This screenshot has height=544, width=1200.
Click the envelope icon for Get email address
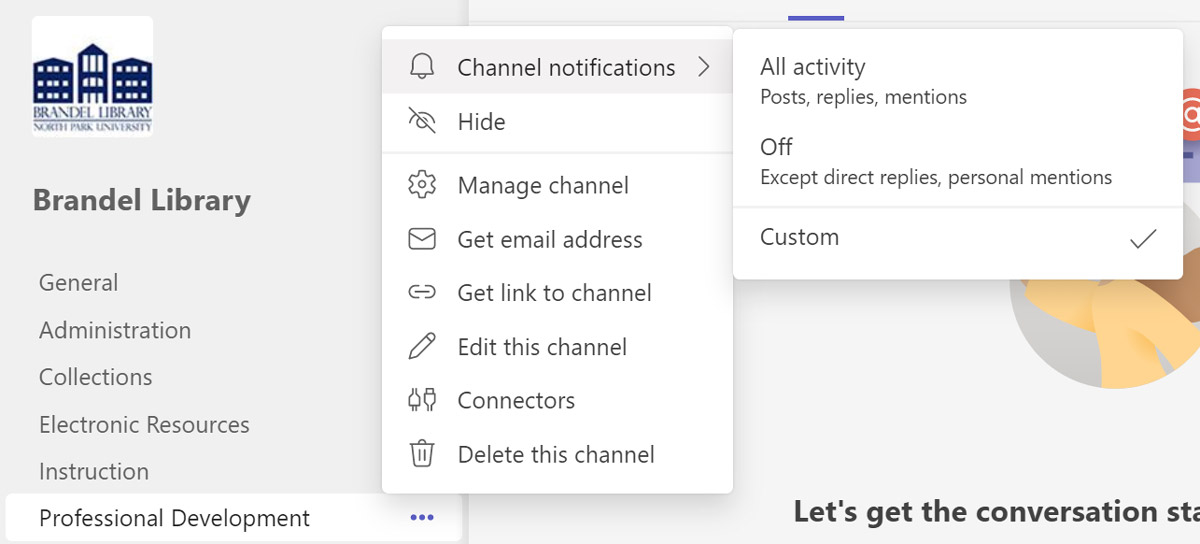point(422,239)
